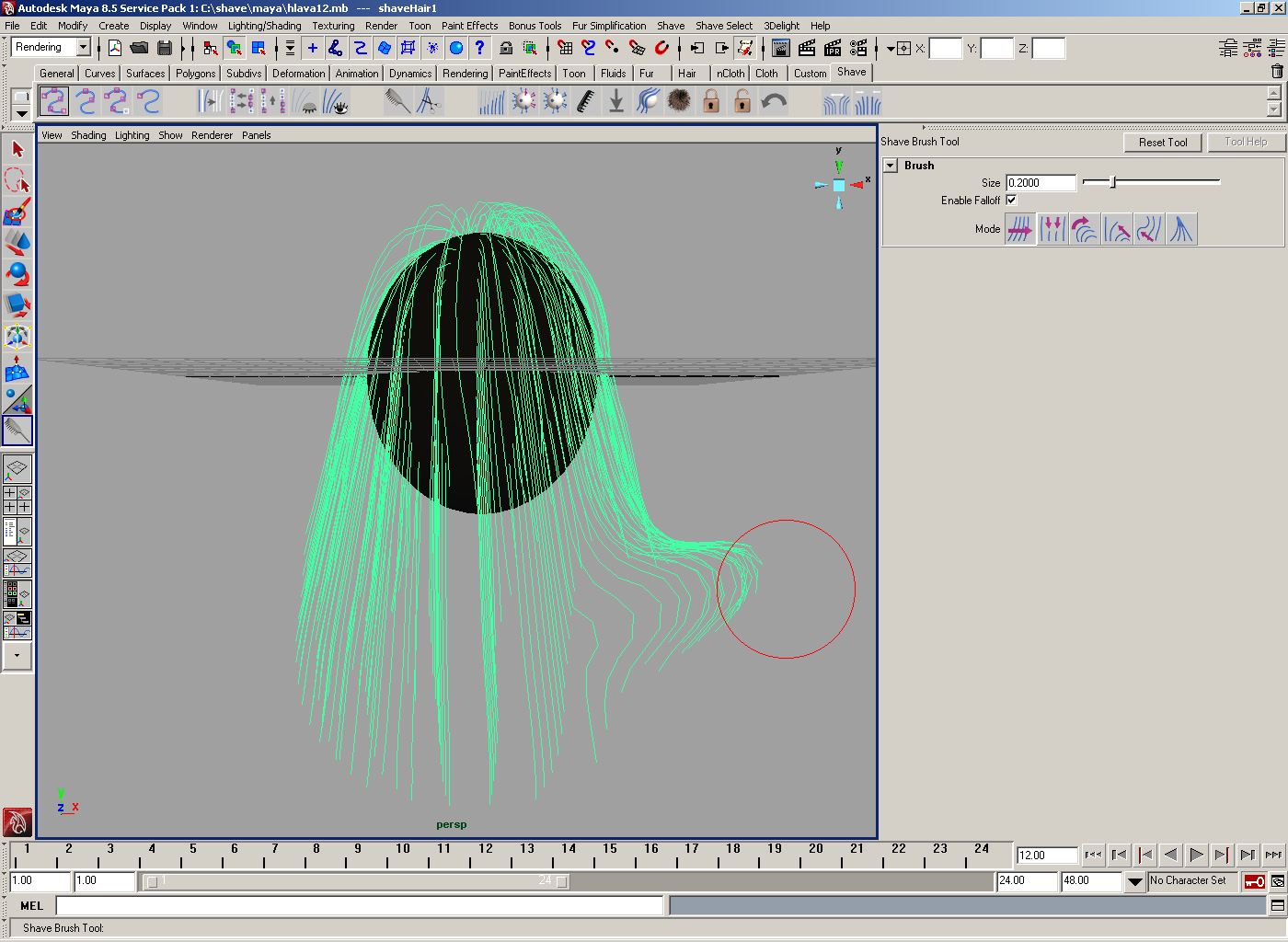The image size is (1288, 942).
Task: Toggle snap to grids icon
Action: pos(565,48)
